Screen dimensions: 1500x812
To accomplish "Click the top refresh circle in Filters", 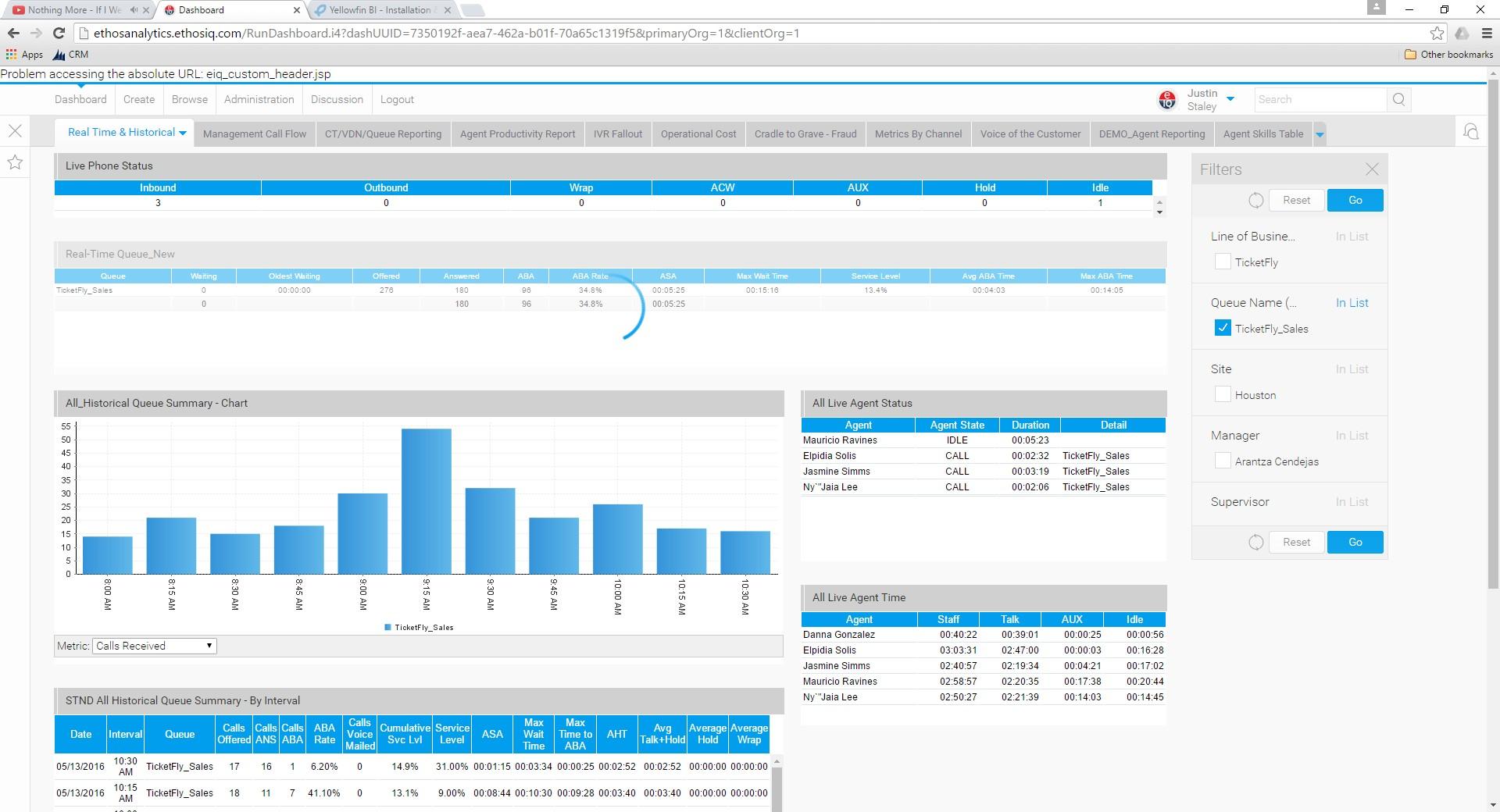I will coord(1255,201).
